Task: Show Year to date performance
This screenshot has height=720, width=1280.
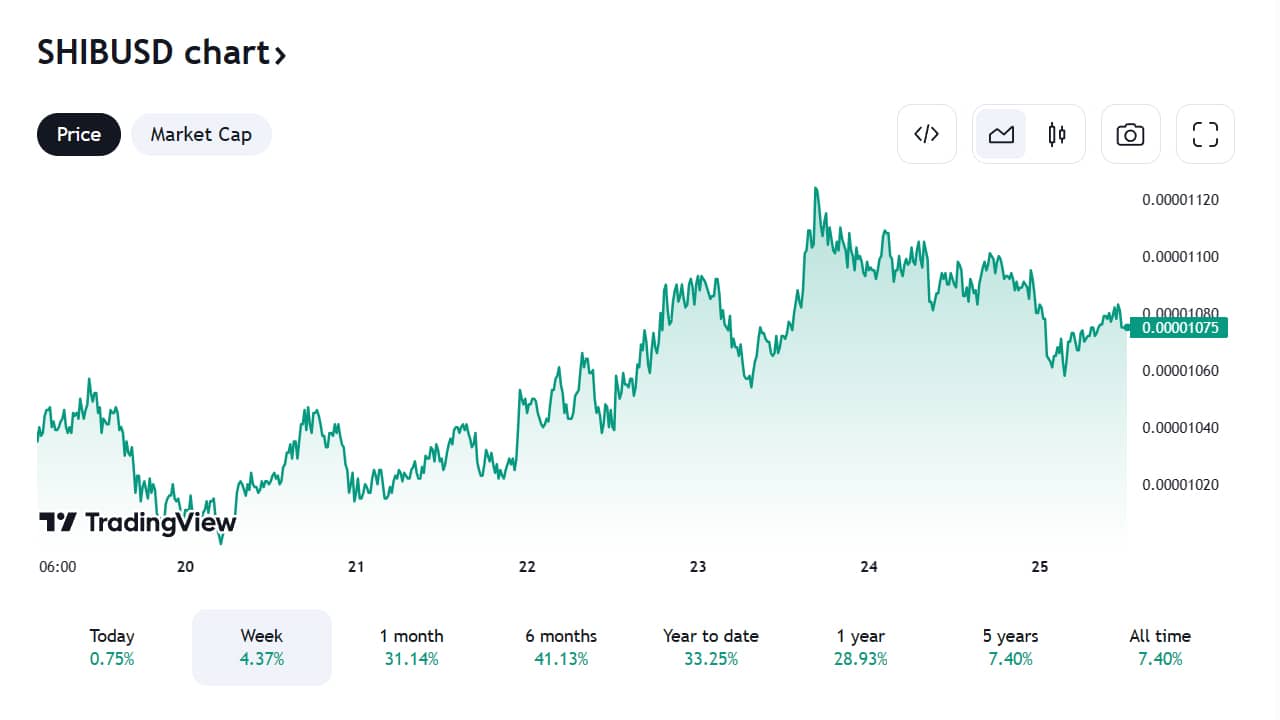Action: tap(711, 647)
